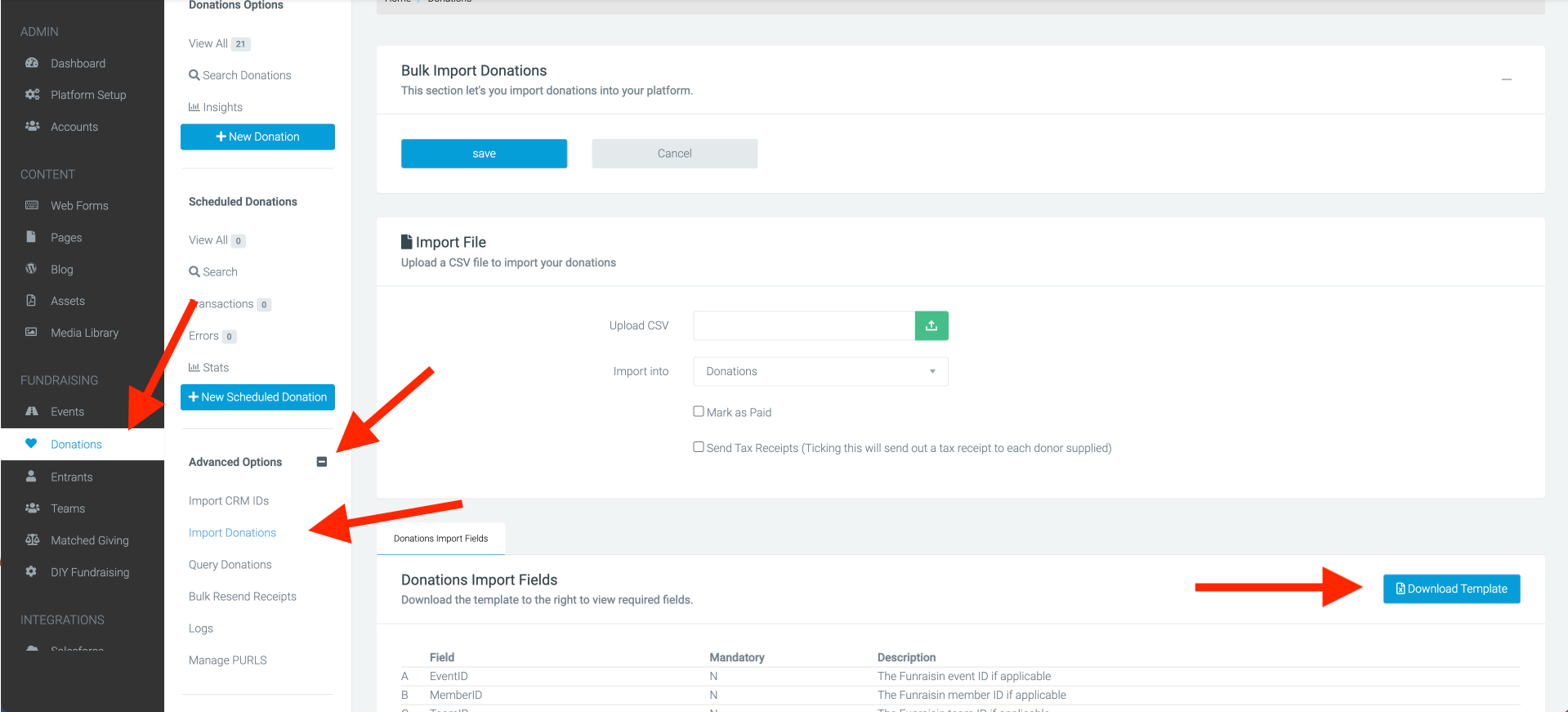This screenshot has width=1568, height=712.
Task: Open the Transactions link with 0 badge
Action: pyautogui.click(x=230, y=304)
